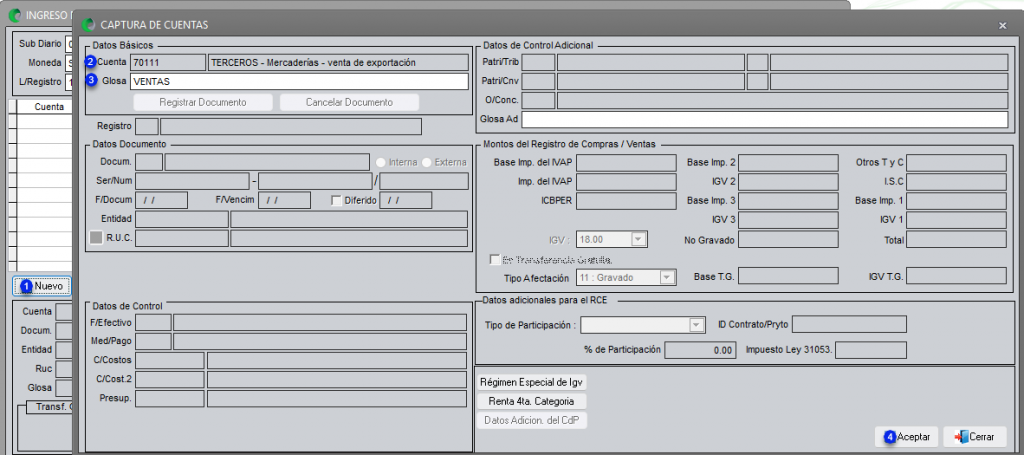Click the Cancelar Documento button
The height and width of the screenshot is (455, 1024).
click(349, 102)
